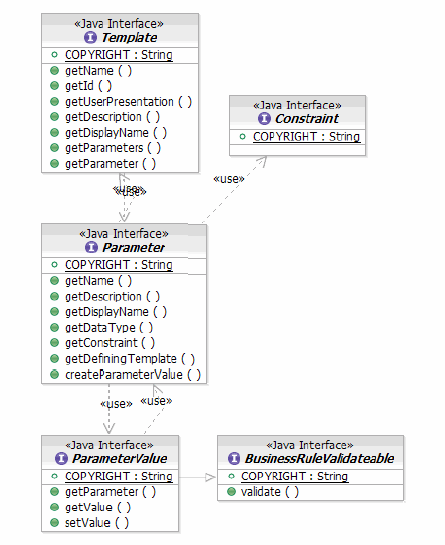The height and width of the screenshot is (545, 445).
Task: Click «Java Interface» stereotype above Constraint
Action: [x=297, y=105]
